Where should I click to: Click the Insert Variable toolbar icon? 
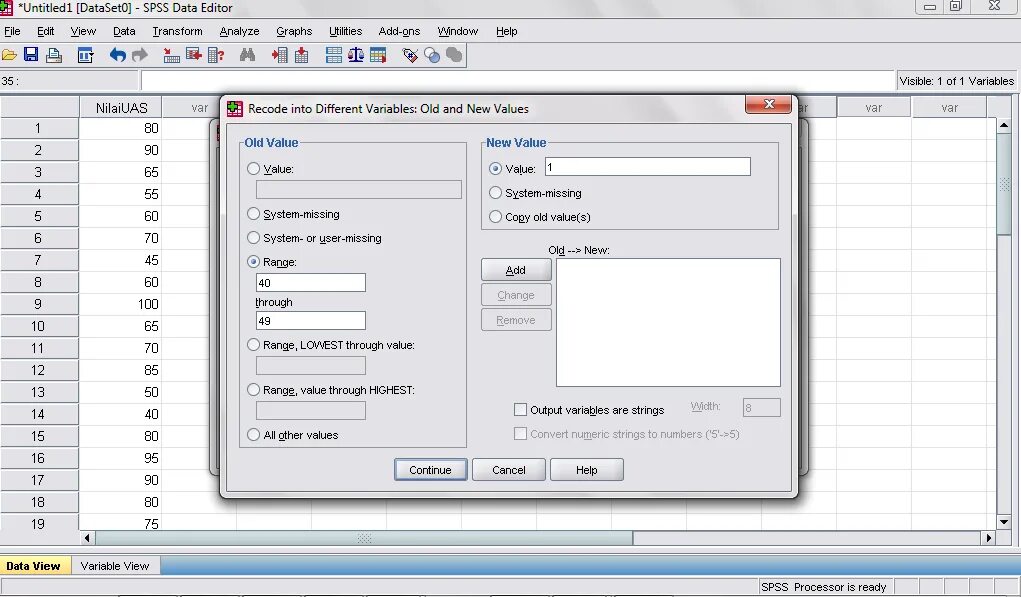(301, 56)
